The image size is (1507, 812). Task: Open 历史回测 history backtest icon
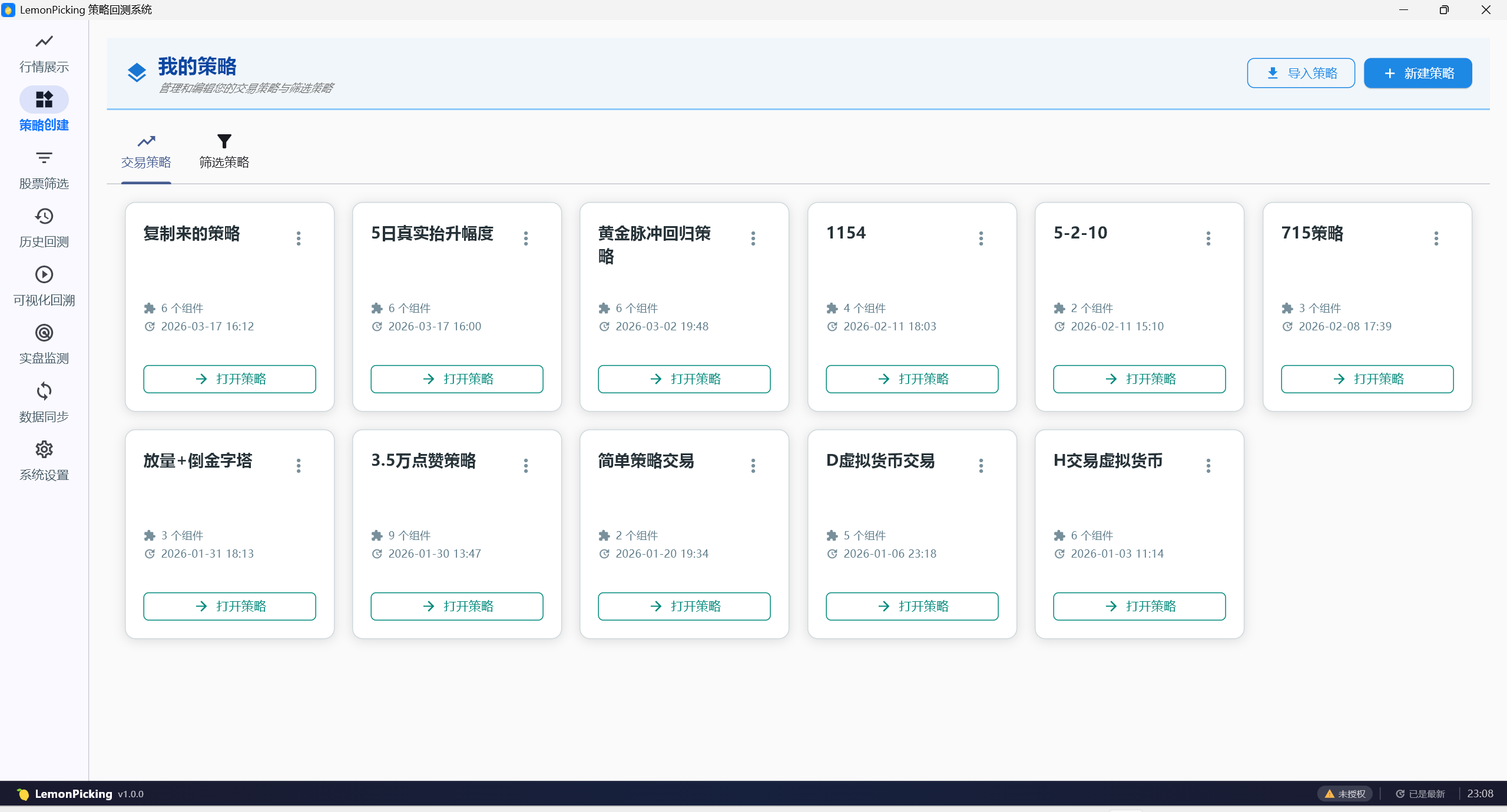click(44, 216)
